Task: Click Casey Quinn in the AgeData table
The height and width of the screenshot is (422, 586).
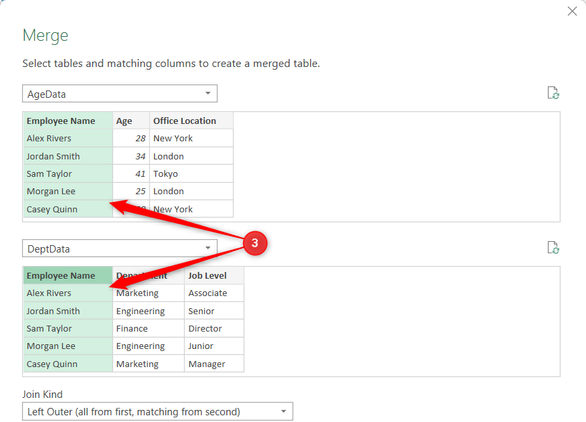Action: pos(68,209)
